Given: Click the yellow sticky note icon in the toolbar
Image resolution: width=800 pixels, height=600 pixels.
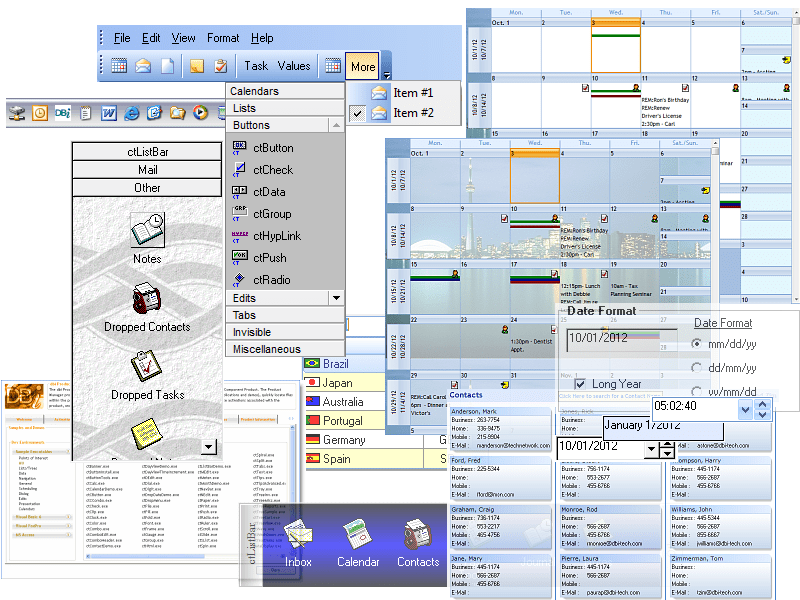Looking at the screenshot, I should pyautogui.click(x=196, y=66).
